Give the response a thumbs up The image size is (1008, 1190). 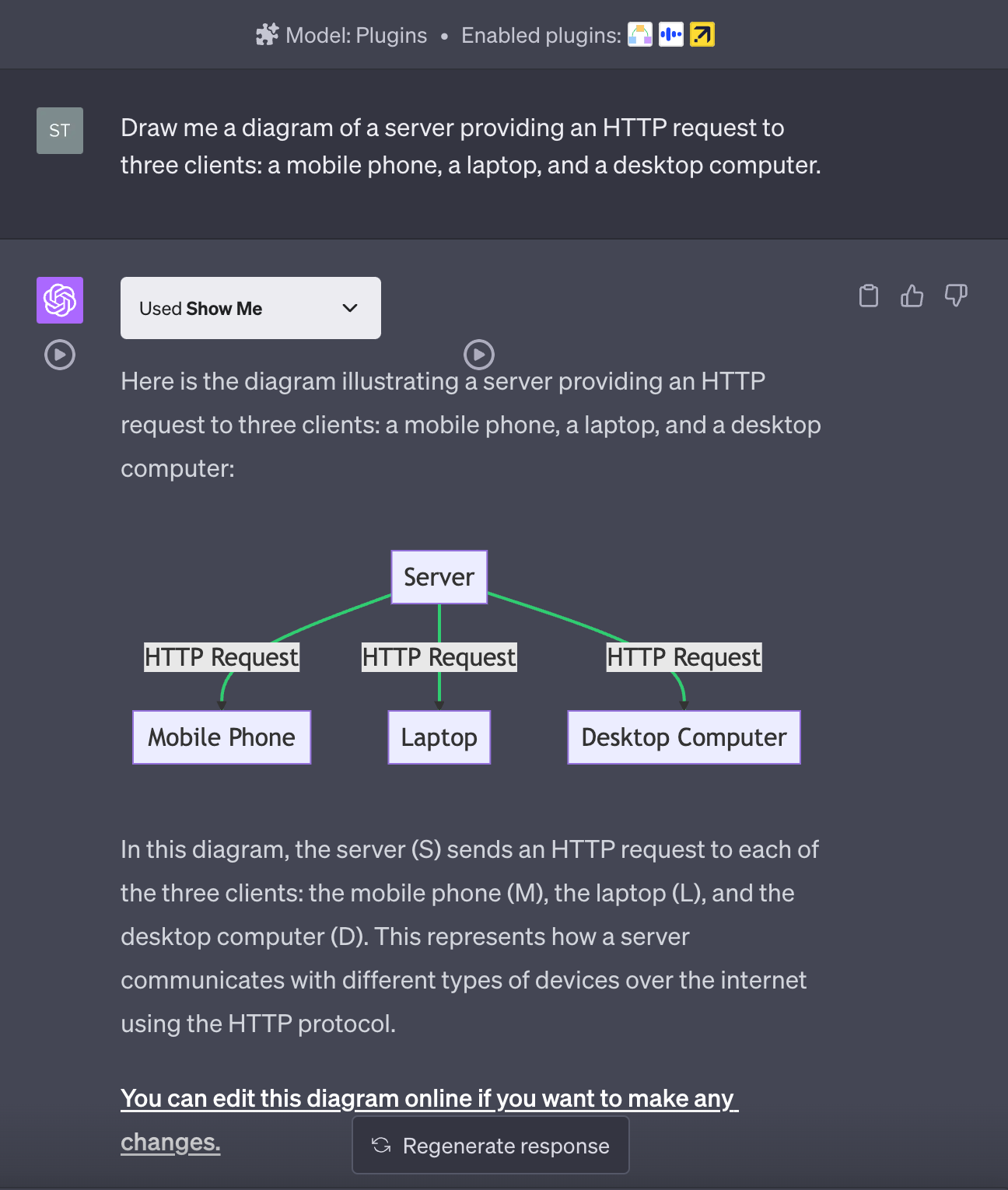(x=912, y=296)
